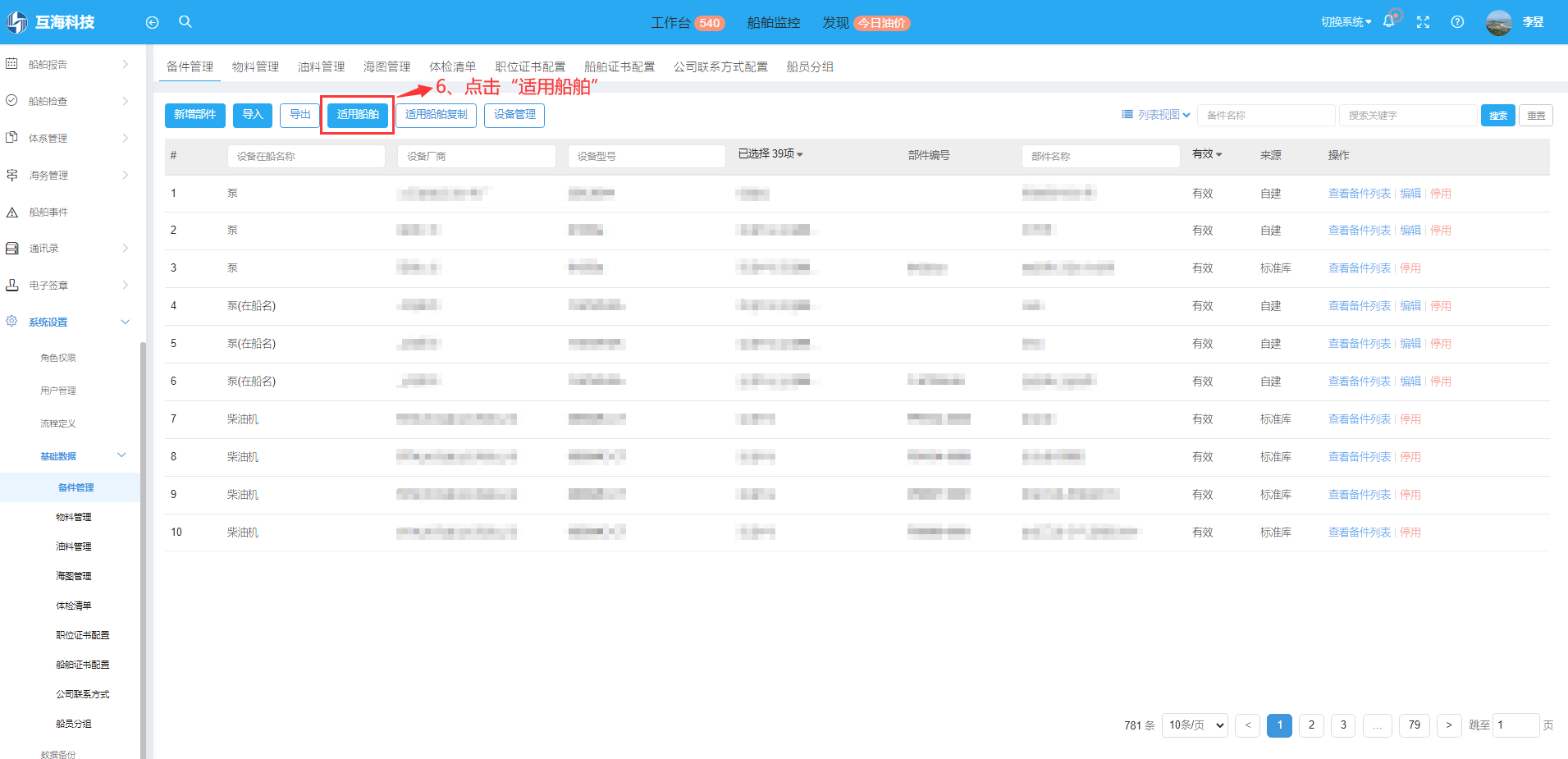Screen dimensions: 1568x759
Task: Click the 通讯录 contacts icon
Action: click(11, 248)
